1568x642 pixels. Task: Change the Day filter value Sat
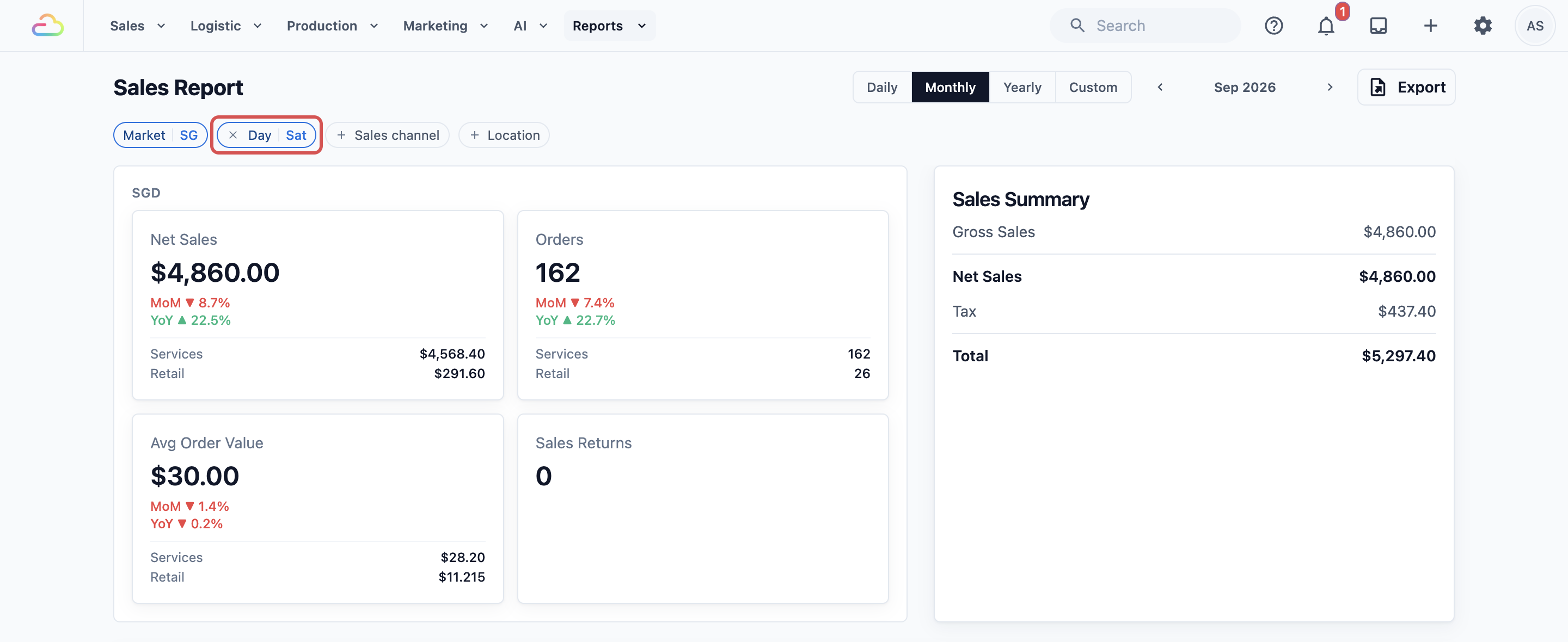(x=296, y=135)
